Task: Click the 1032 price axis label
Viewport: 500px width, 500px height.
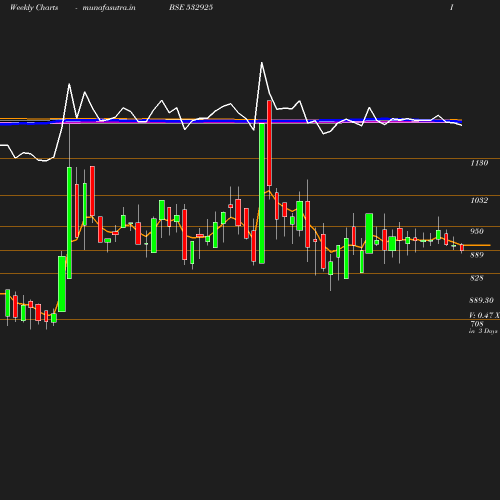Action: 479,200
